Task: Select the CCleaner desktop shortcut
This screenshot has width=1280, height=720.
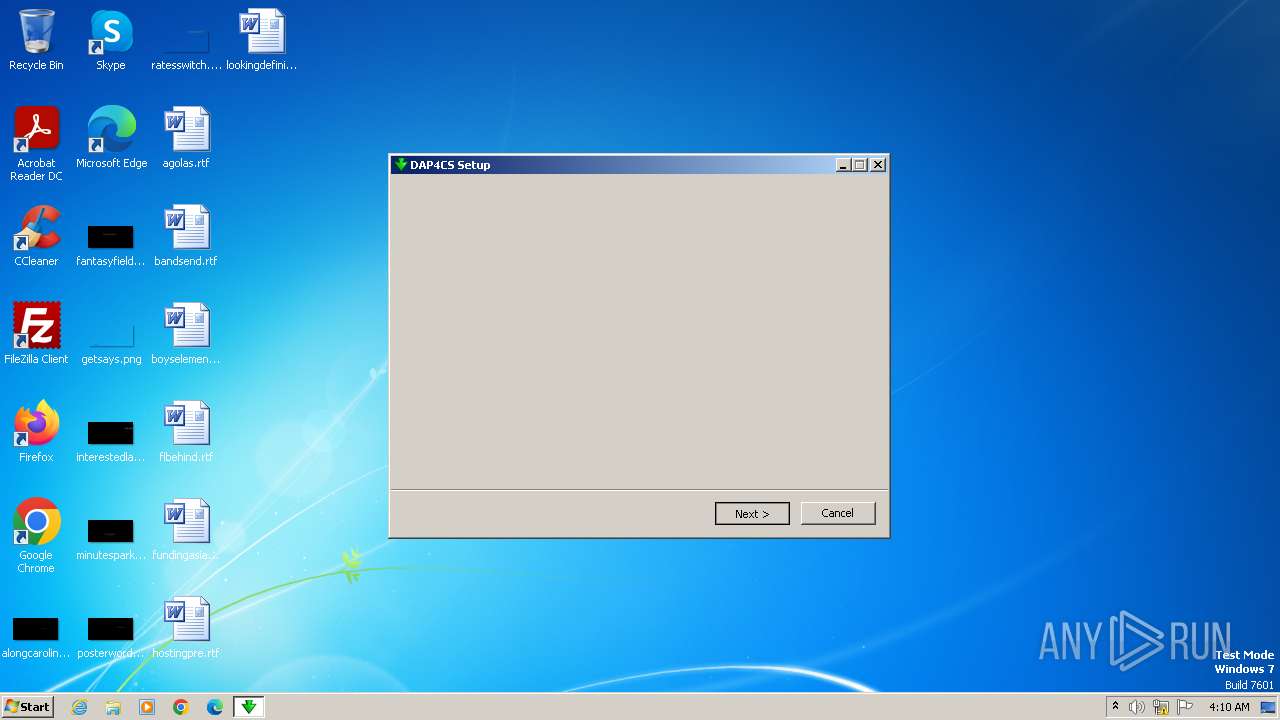Action: [x=36, y=236]
